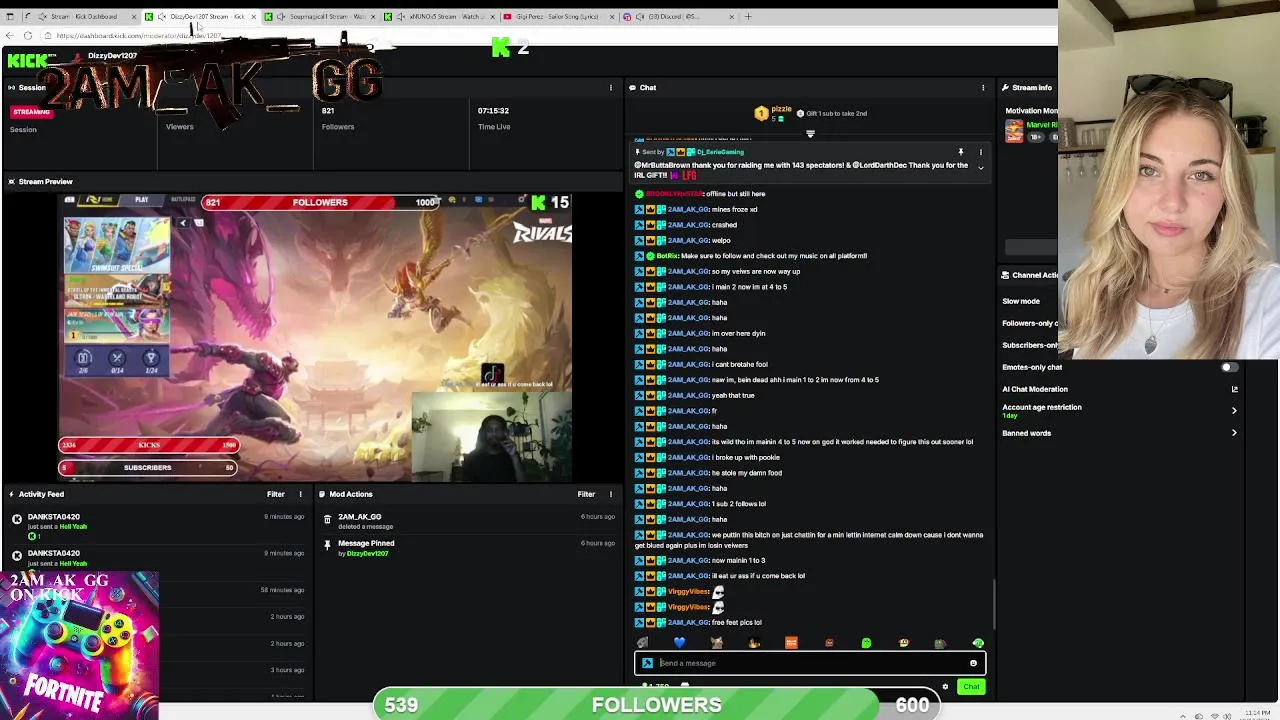1280x720 pixels.
Task: Expand Account age restriction settings
Action: [1234, 410]
